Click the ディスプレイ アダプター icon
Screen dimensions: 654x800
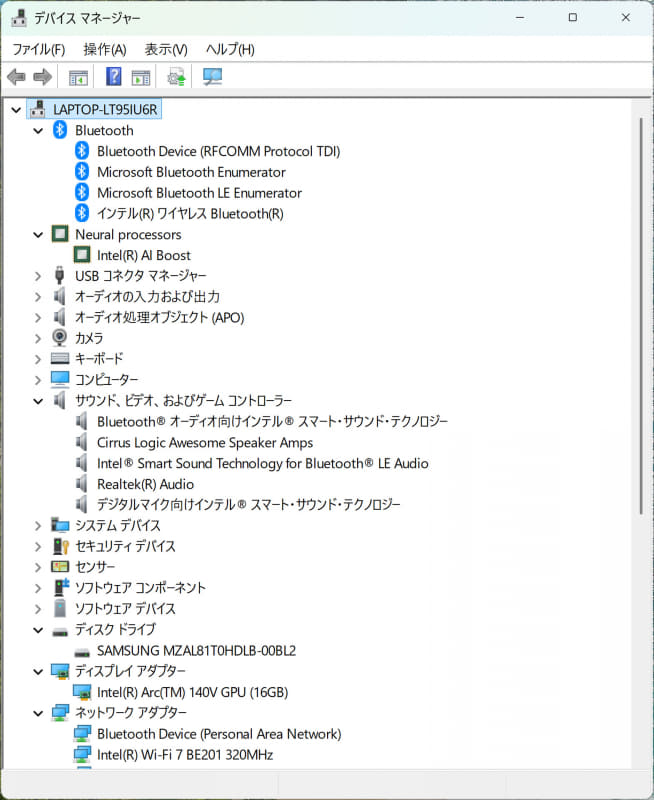[x=60, y=671]
